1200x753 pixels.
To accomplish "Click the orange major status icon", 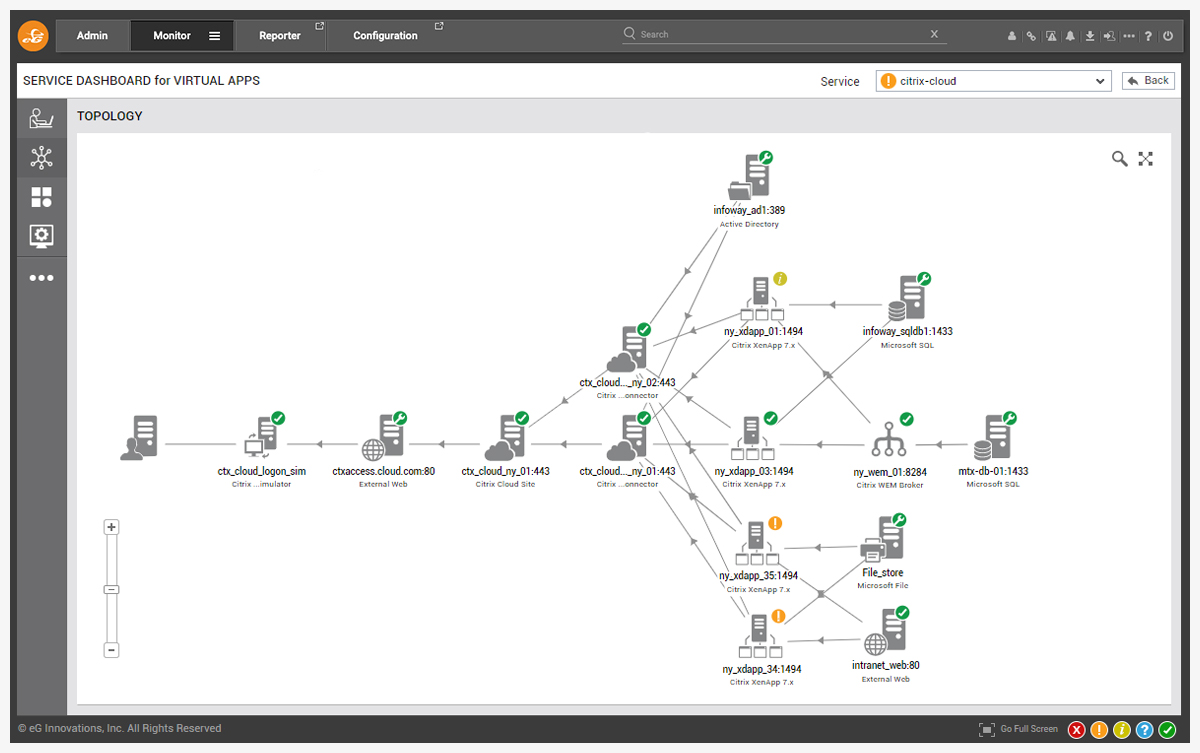I will (x=1099, y=730).
